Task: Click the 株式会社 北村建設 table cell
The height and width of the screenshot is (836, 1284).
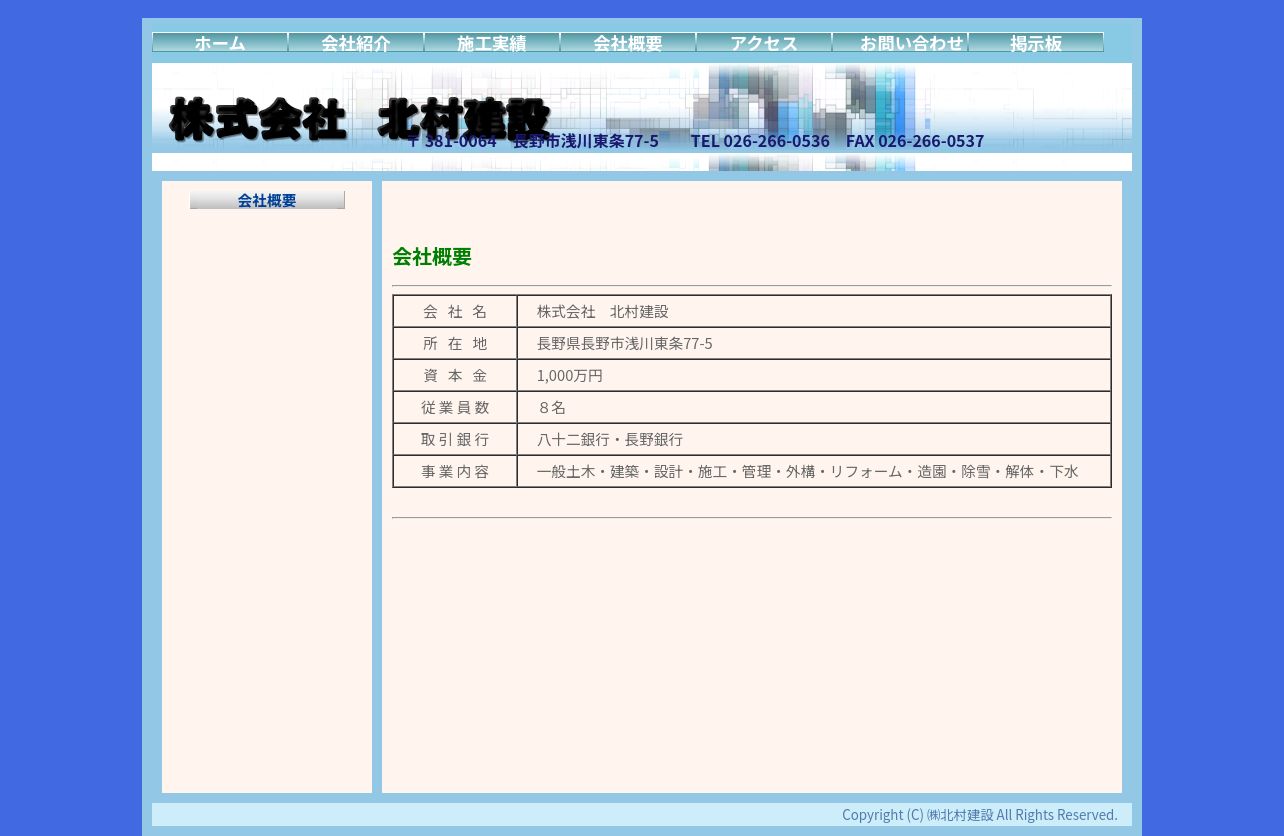Action: coord(814,312)
